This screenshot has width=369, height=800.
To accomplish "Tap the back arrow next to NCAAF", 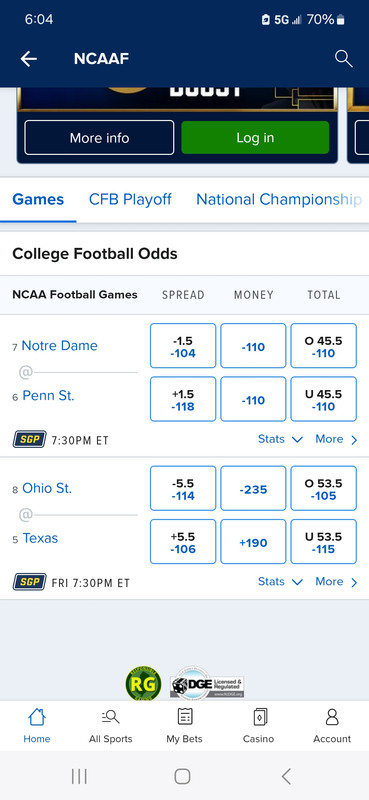I will tap(29, 59).
